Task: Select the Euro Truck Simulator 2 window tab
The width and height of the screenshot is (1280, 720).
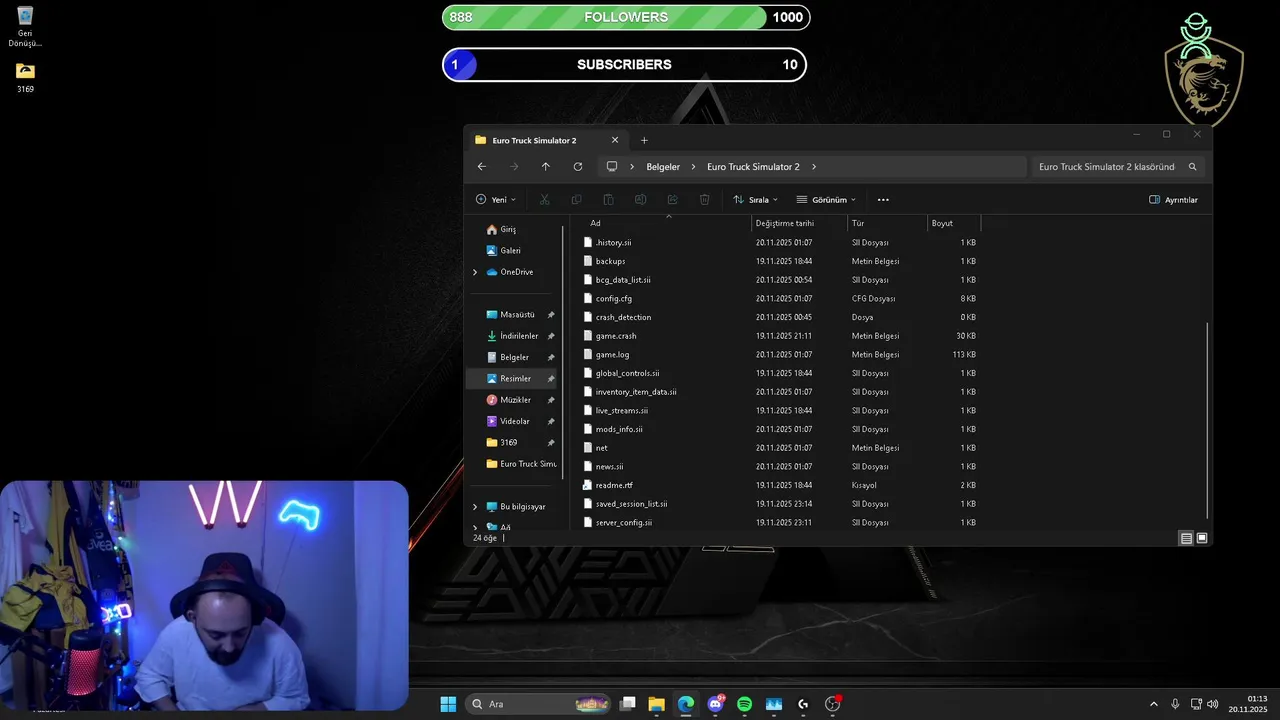Action: click(547, 140)
